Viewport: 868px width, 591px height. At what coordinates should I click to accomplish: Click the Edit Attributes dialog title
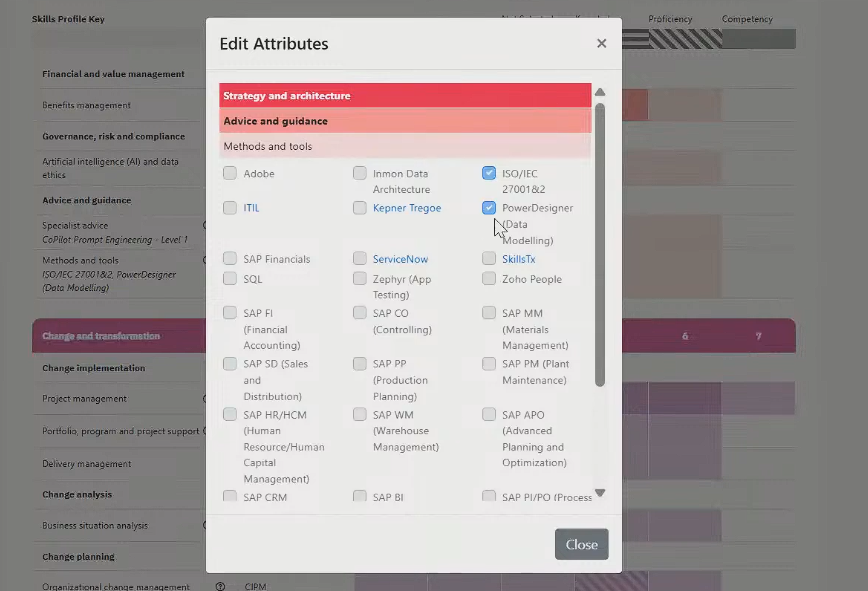coord(274,44)
